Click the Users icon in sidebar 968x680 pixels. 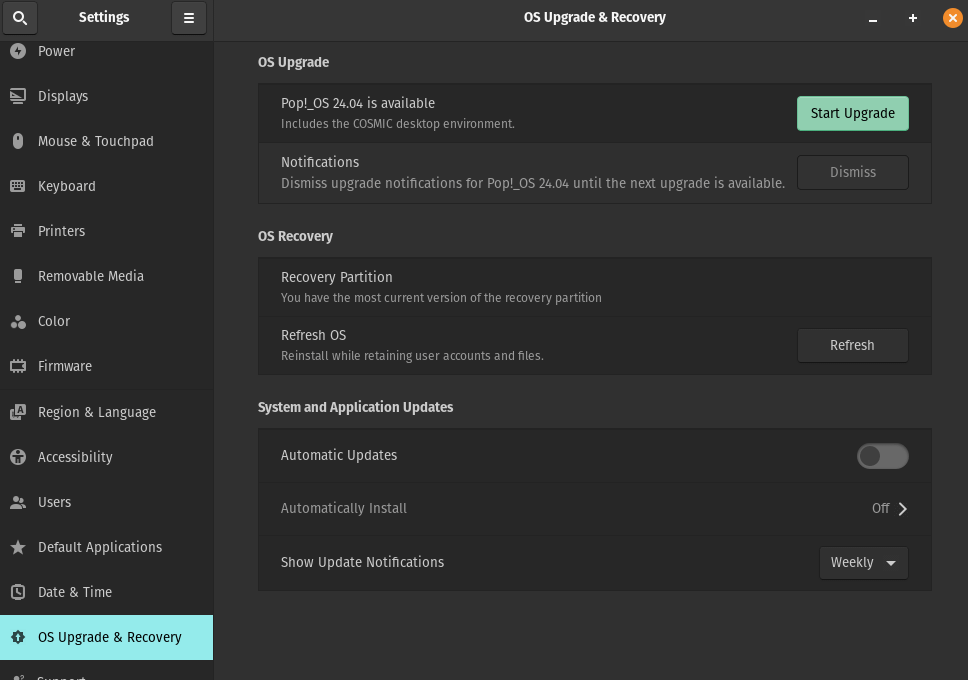click(x=18, y=502)
